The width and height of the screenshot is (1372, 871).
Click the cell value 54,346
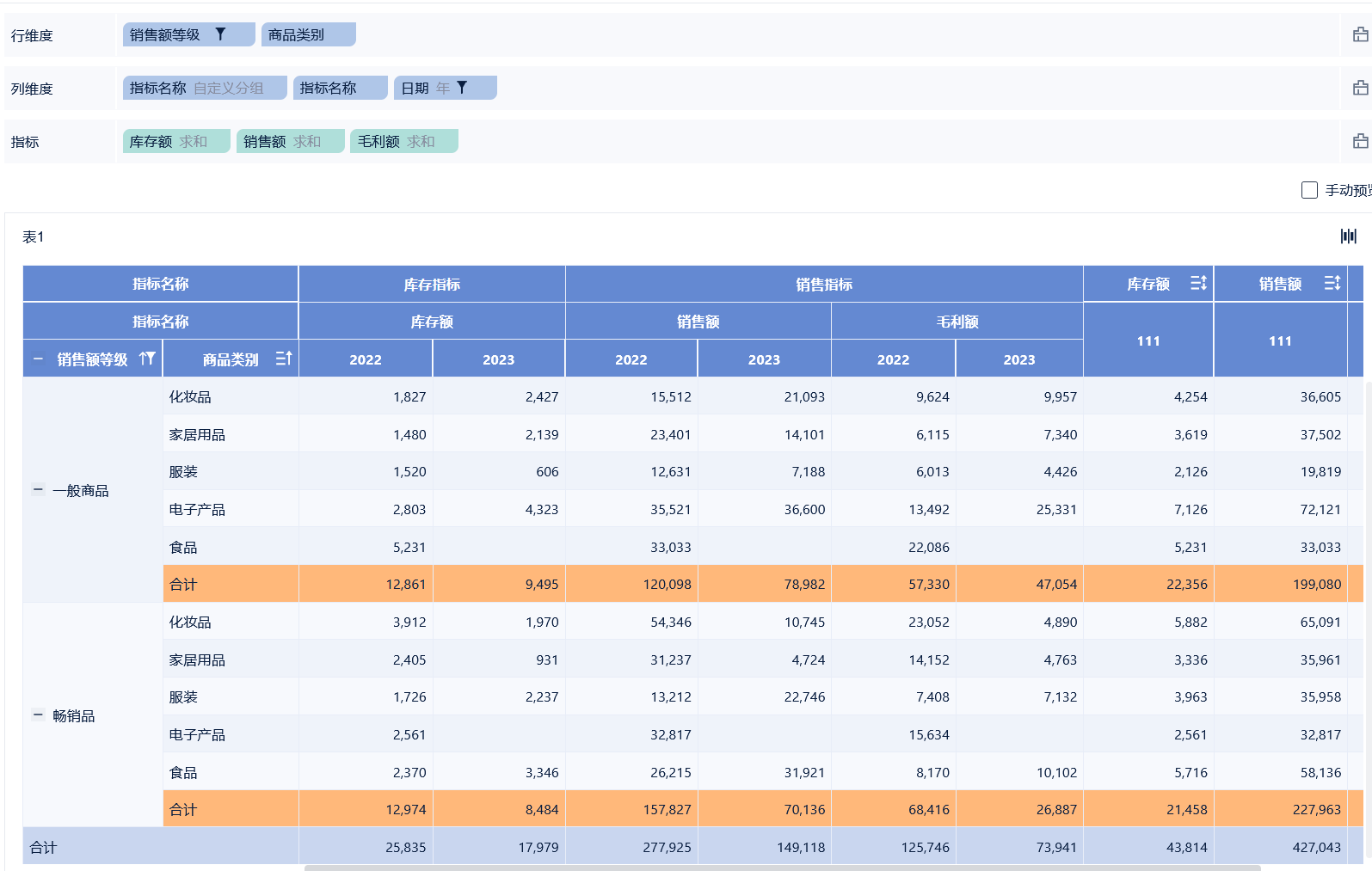click(671, 622)
